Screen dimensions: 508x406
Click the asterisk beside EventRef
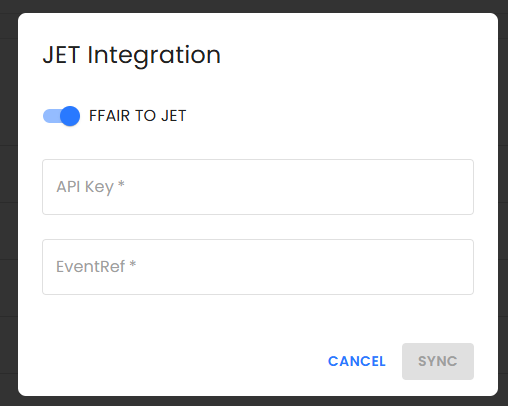pos(133,264)
